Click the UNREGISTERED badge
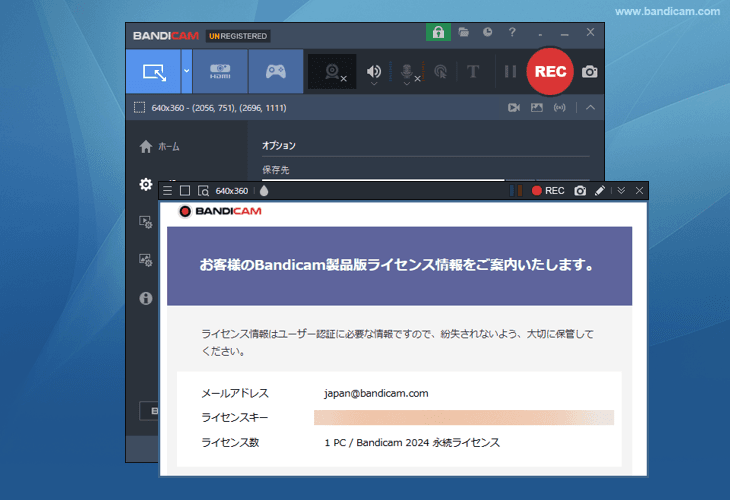Screen dimensions: 730x500 tap(238, 36)
